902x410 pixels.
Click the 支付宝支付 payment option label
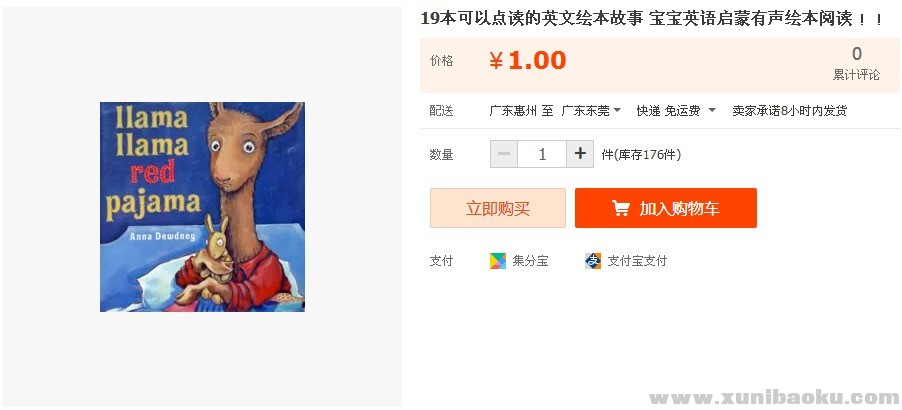(x=637, y=260)
